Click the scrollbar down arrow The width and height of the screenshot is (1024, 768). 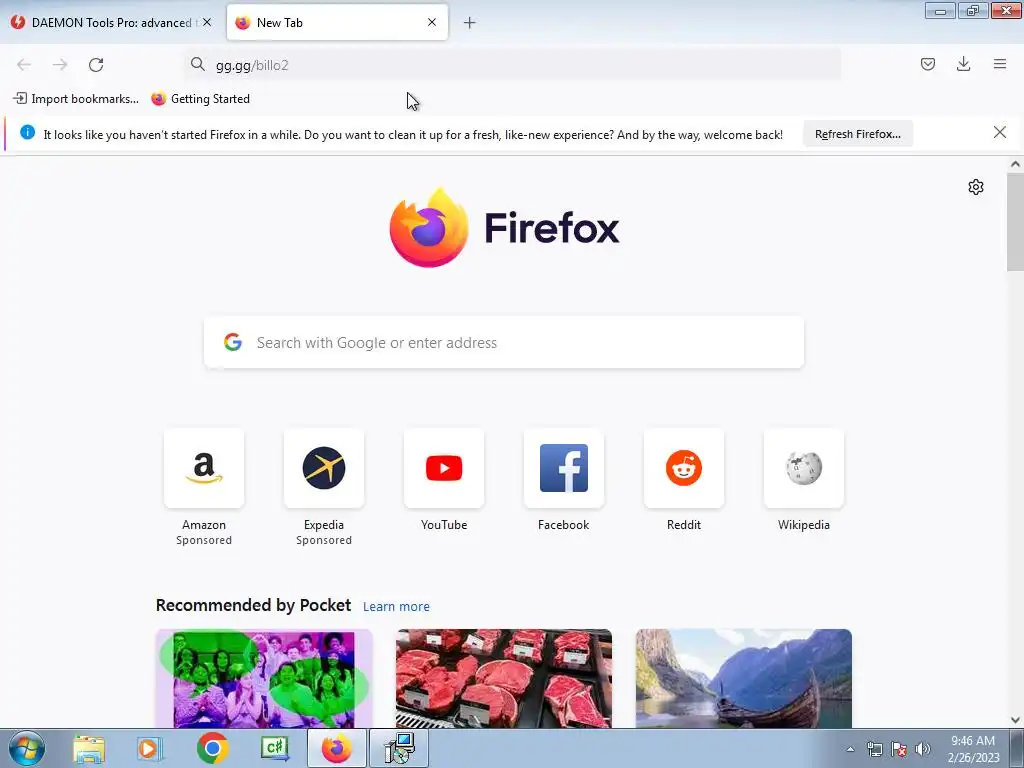click(1015, 720)
